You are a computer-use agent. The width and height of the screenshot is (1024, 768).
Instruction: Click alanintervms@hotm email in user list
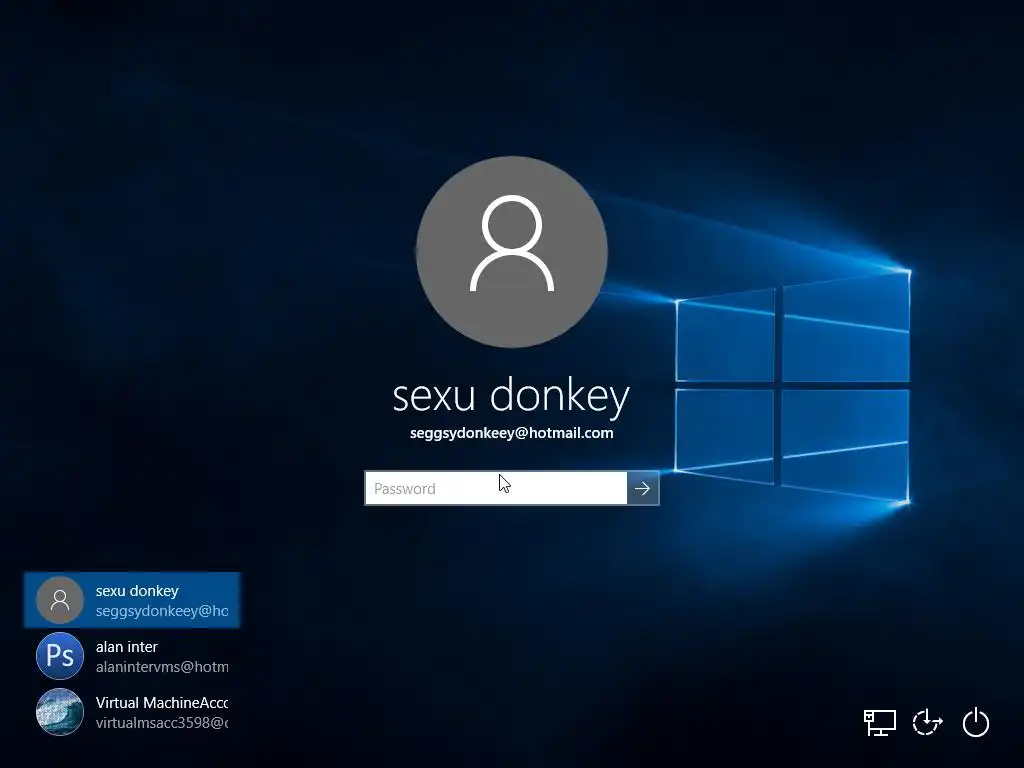162,667
